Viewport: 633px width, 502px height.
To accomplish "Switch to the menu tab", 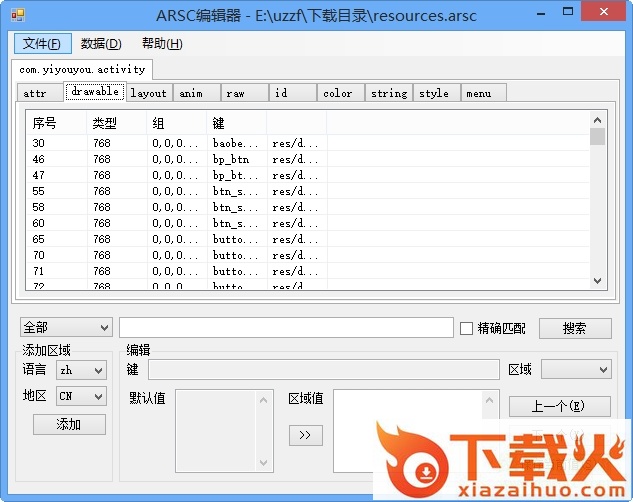I will pyautogui.click(x=484, y=93).
